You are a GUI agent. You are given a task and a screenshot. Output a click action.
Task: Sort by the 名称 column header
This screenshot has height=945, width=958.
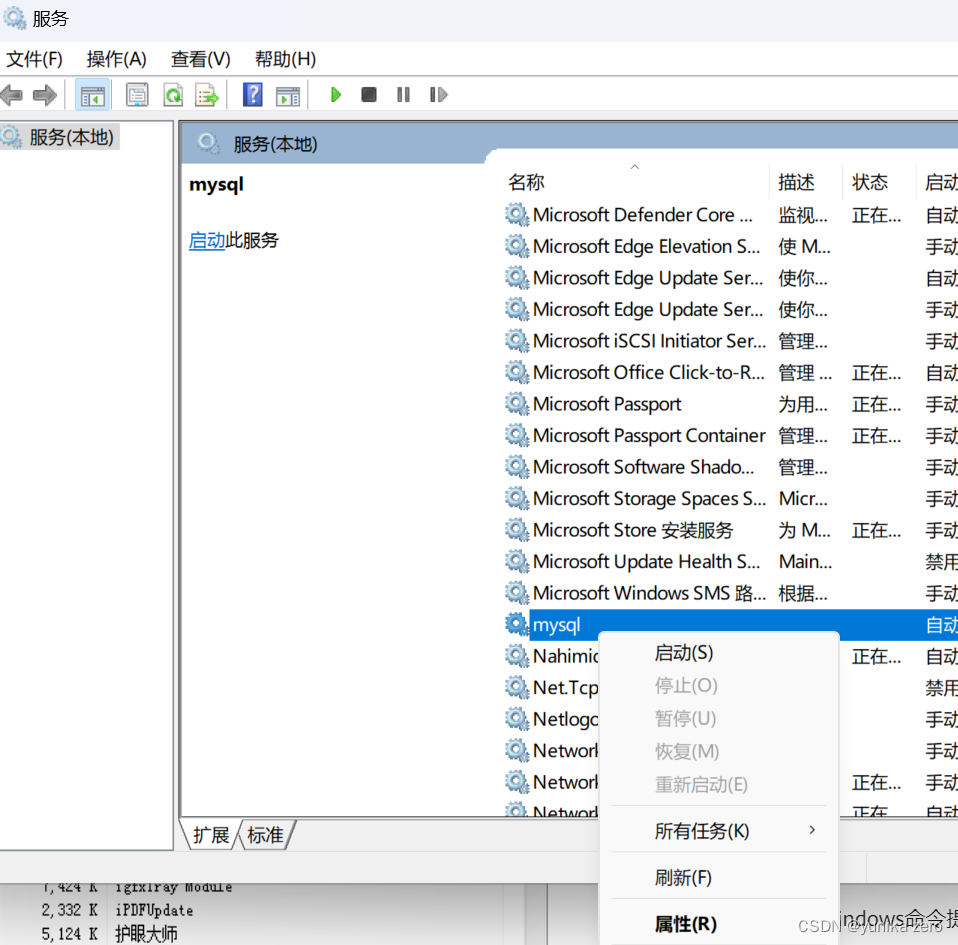tap(635, 182)
